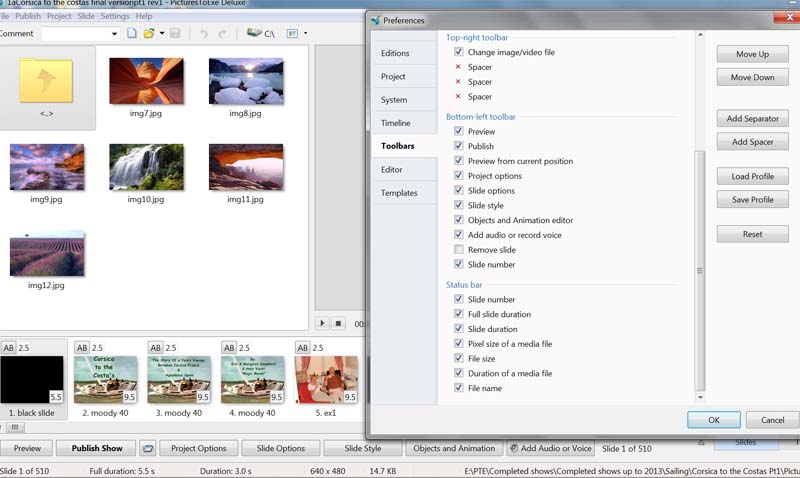Screen dimensions: 800x478
Task: Enable the Remove slide checkbox
Action: tap(459, 249)
